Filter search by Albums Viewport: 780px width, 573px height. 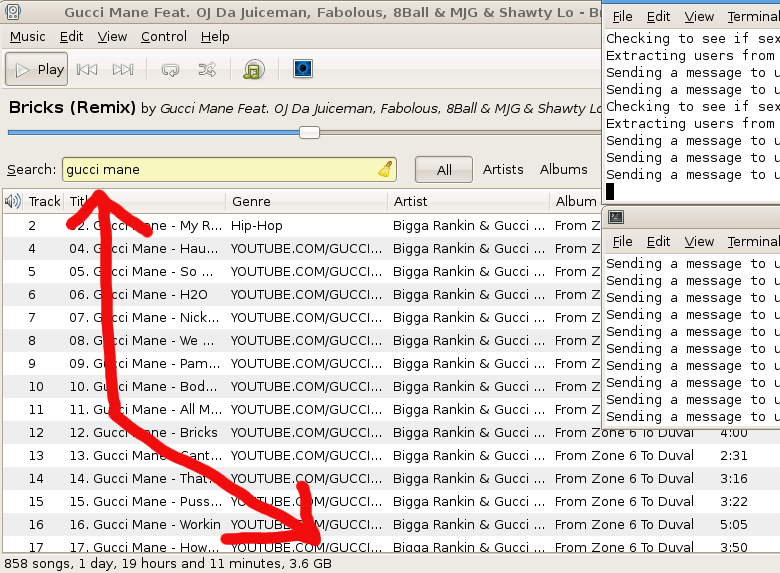click(x=563, y=169)
